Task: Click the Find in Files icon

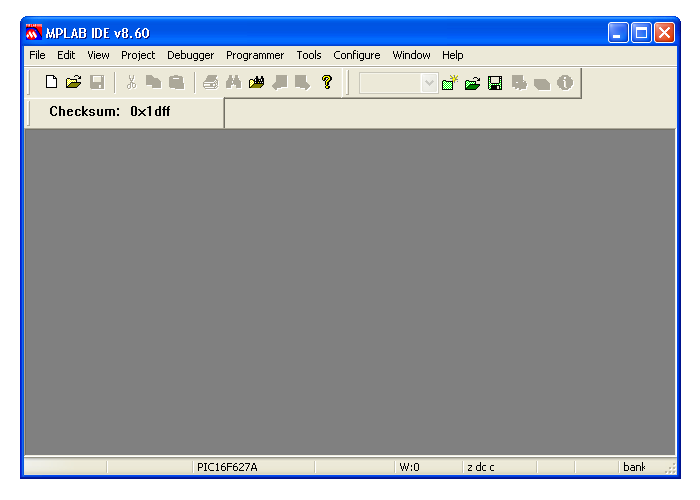Action: click(256, 83)
